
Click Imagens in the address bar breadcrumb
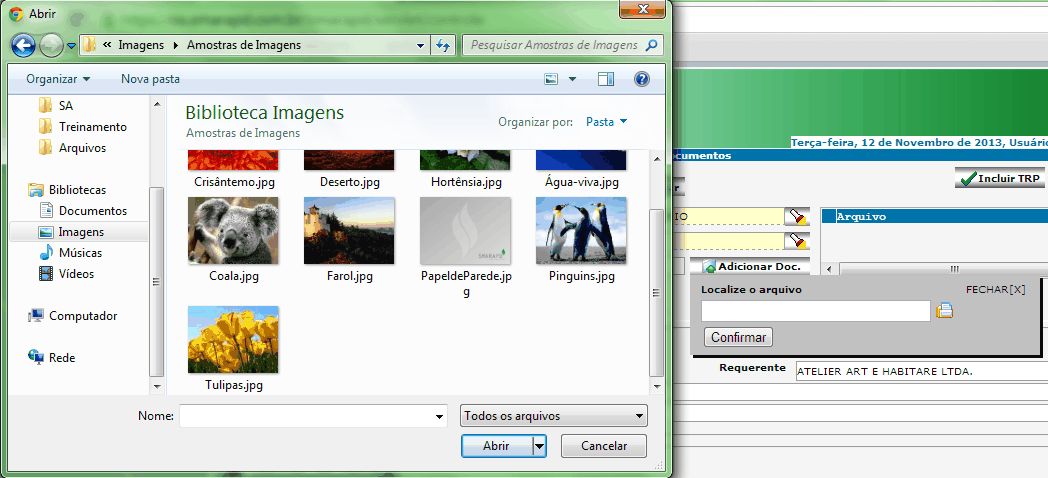click(x=141, y=45)
